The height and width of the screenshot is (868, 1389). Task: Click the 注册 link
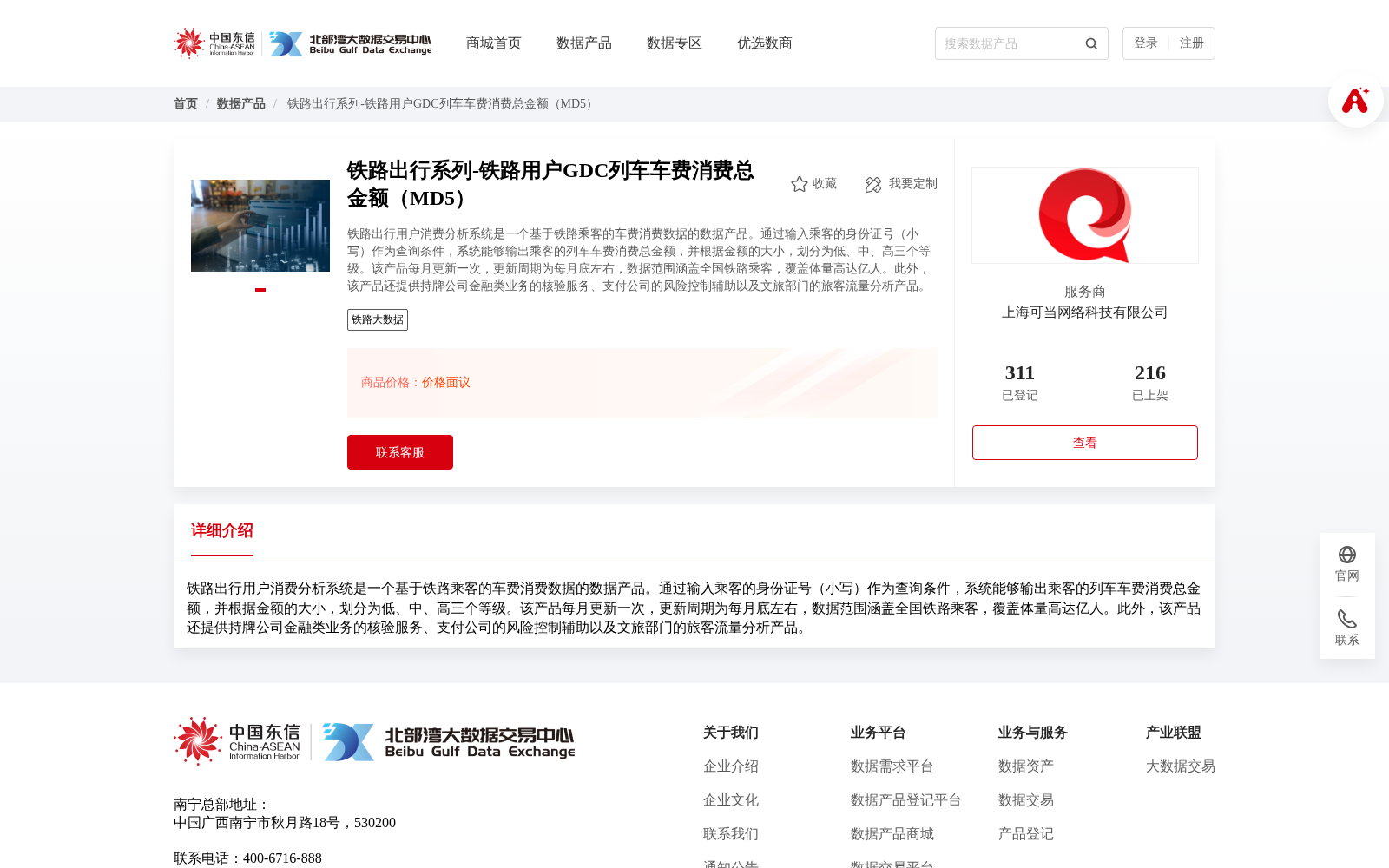pos(1192,43)
